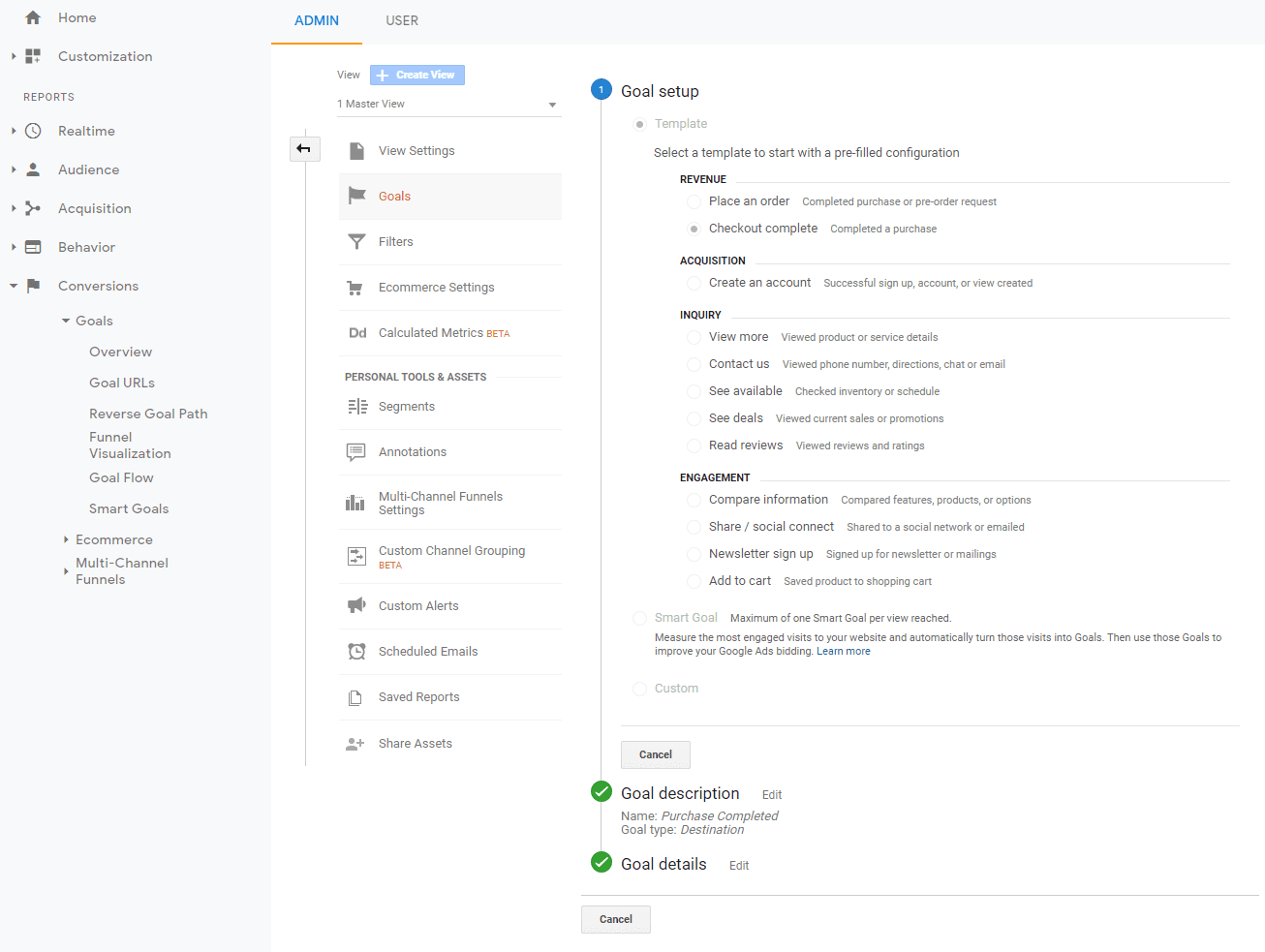Select the Place an order radio button

click(x=693, y=201)
